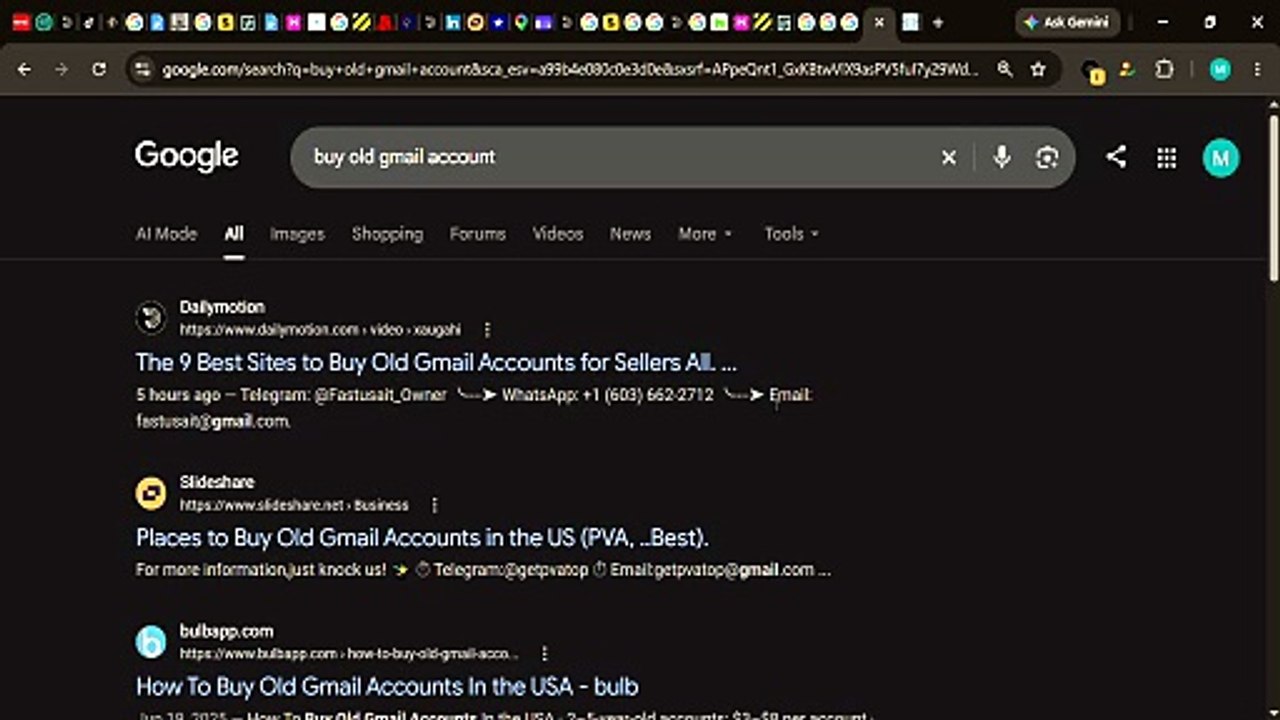Click the Slideshare URL breadcrumb
Viewport: 1280px width, 720px height.
[294, 505]
